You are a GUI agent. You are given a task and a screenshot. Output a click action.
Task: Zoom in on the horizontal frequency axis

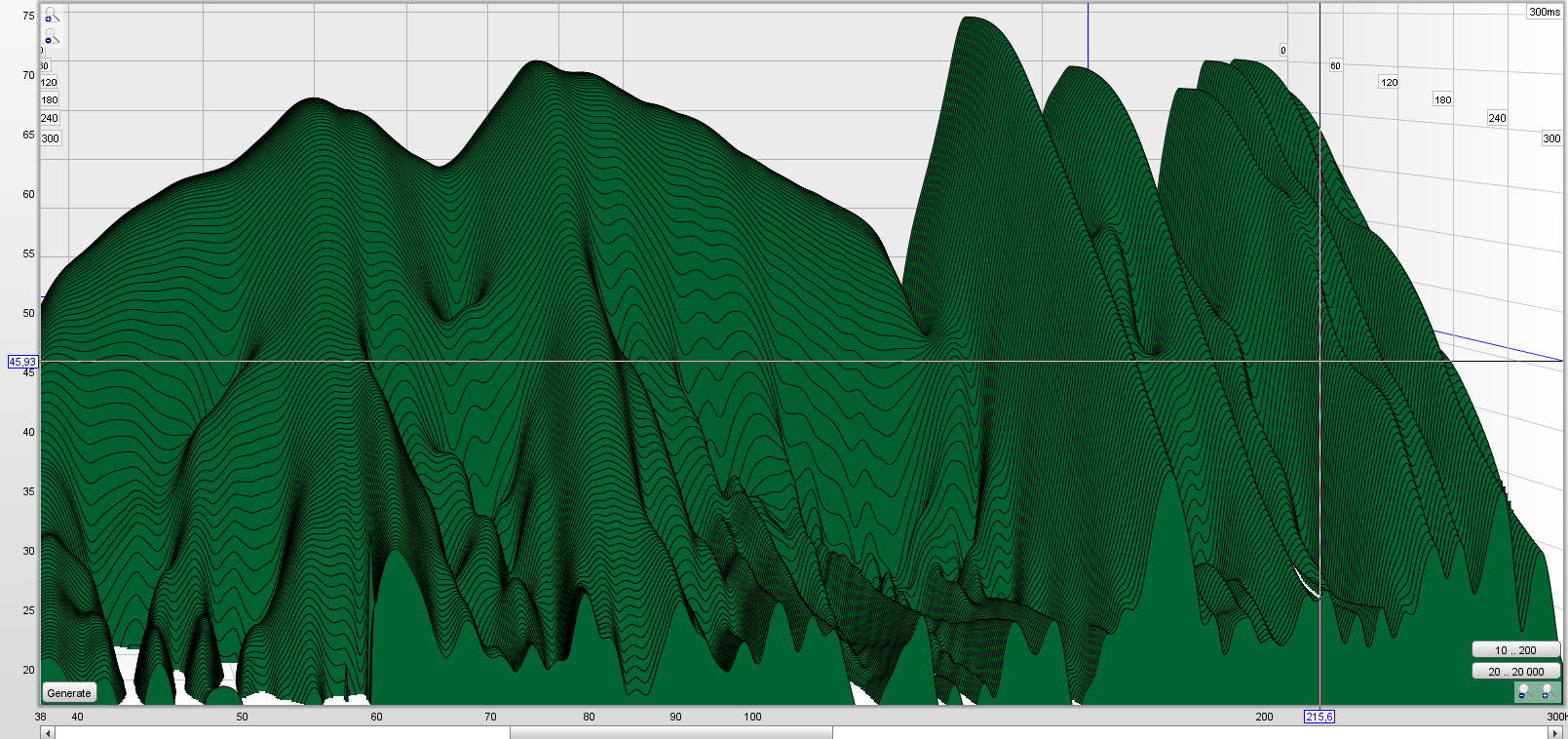pyautogui.click(x=1547, y=691)
